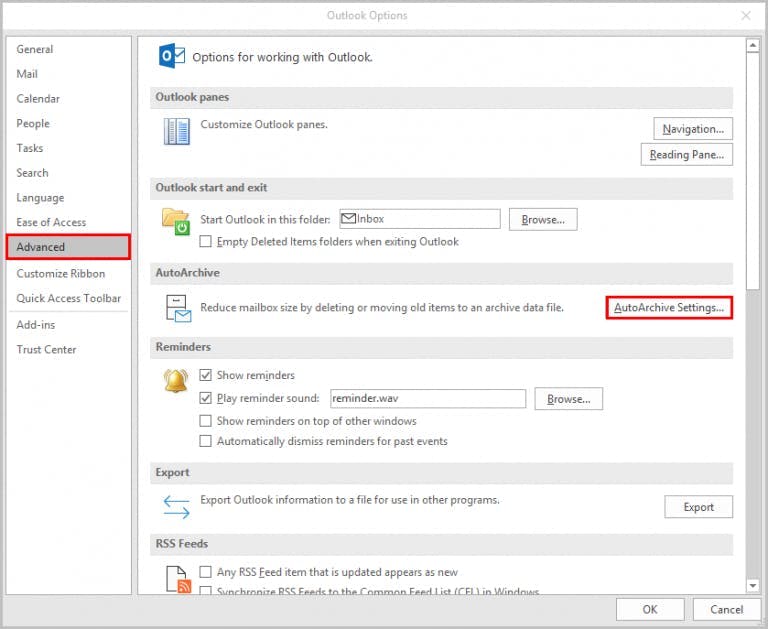Open the Trust Center category
The width and height of the screenshot is (768, 629).
[x=69, y=350]
